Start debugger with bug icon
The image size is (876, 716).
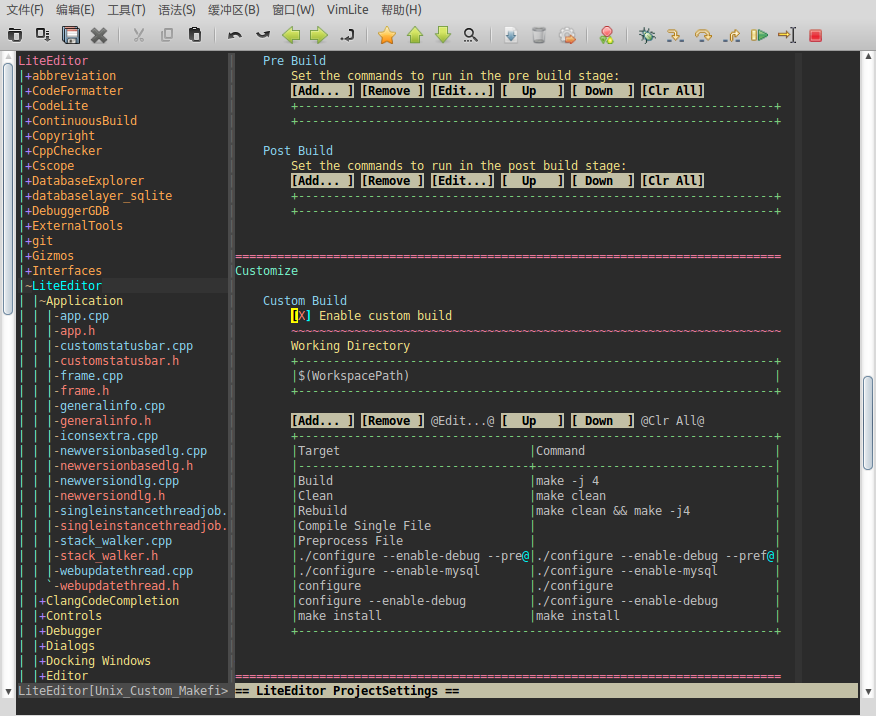click(647, 35)
